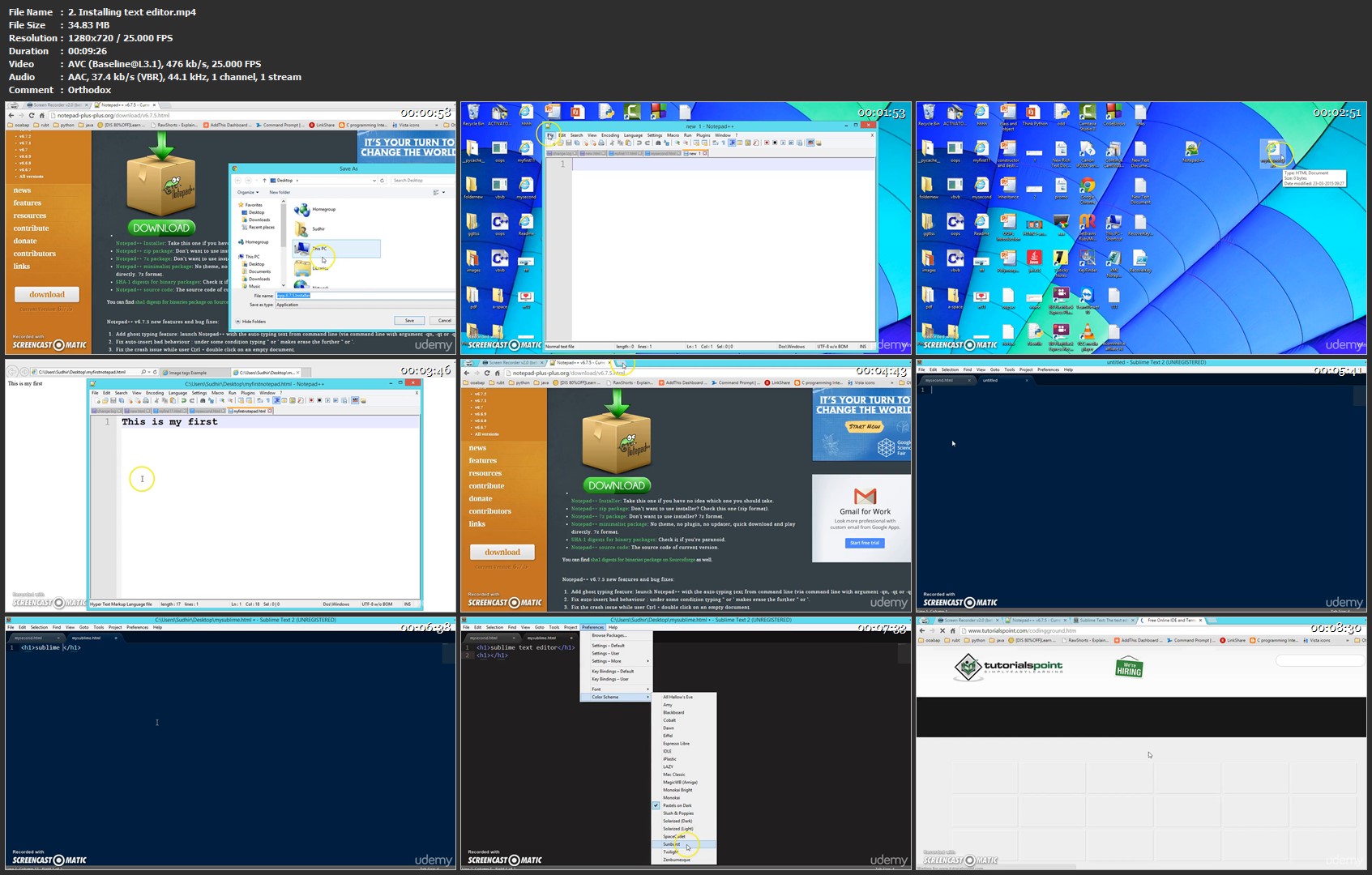Click Save button in the Save As dialog
The width and height of the screenshot is (1372, 875).
409,320
